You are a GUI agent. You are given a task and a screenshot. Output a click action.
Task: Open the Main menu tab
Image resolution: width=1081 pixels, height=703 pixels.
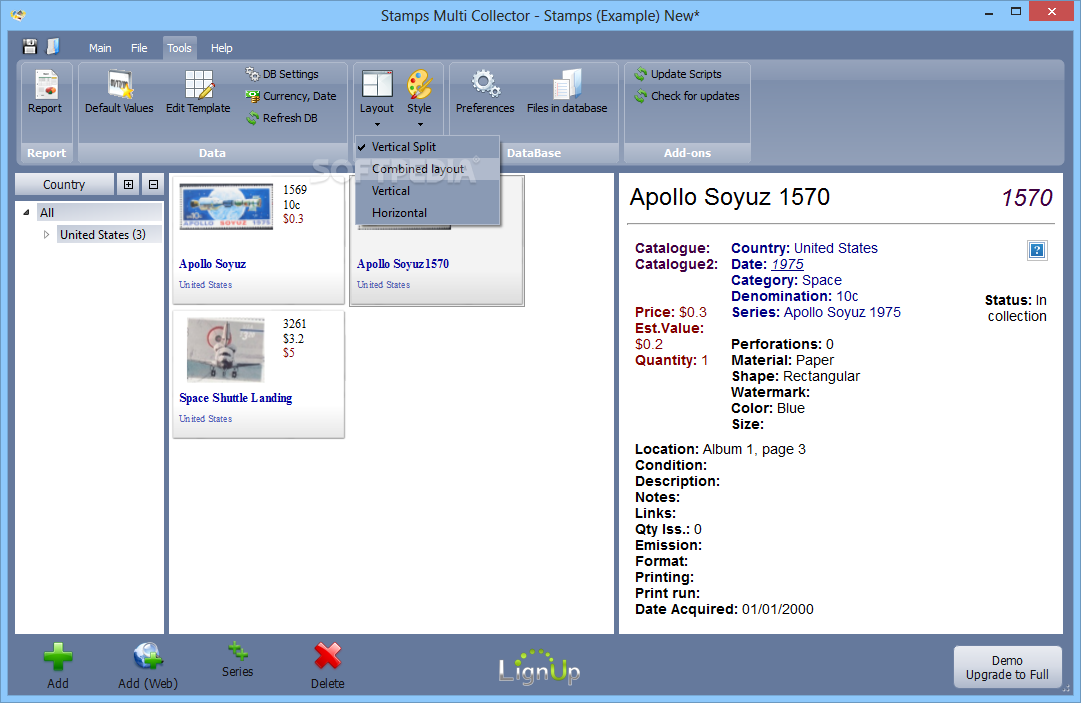pos(100,48)
